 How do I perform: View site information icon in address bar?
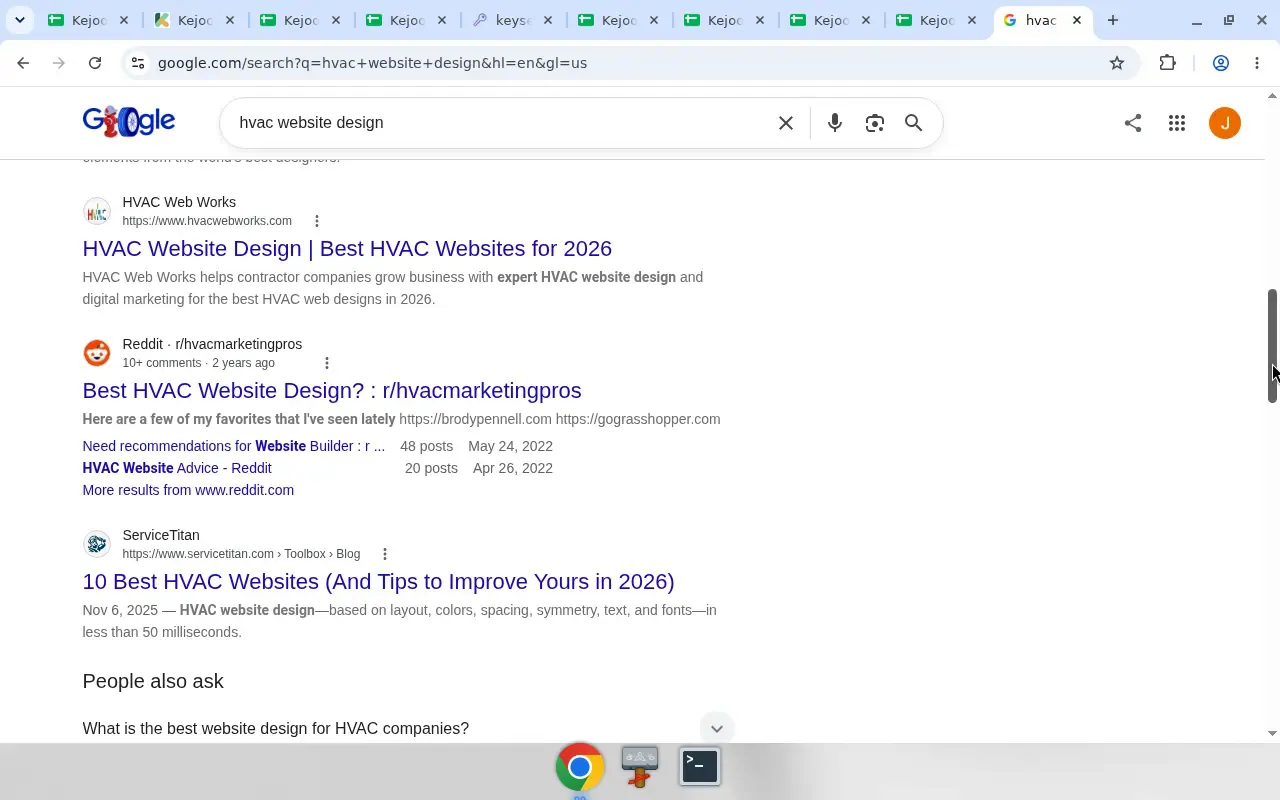coord(138,63)
